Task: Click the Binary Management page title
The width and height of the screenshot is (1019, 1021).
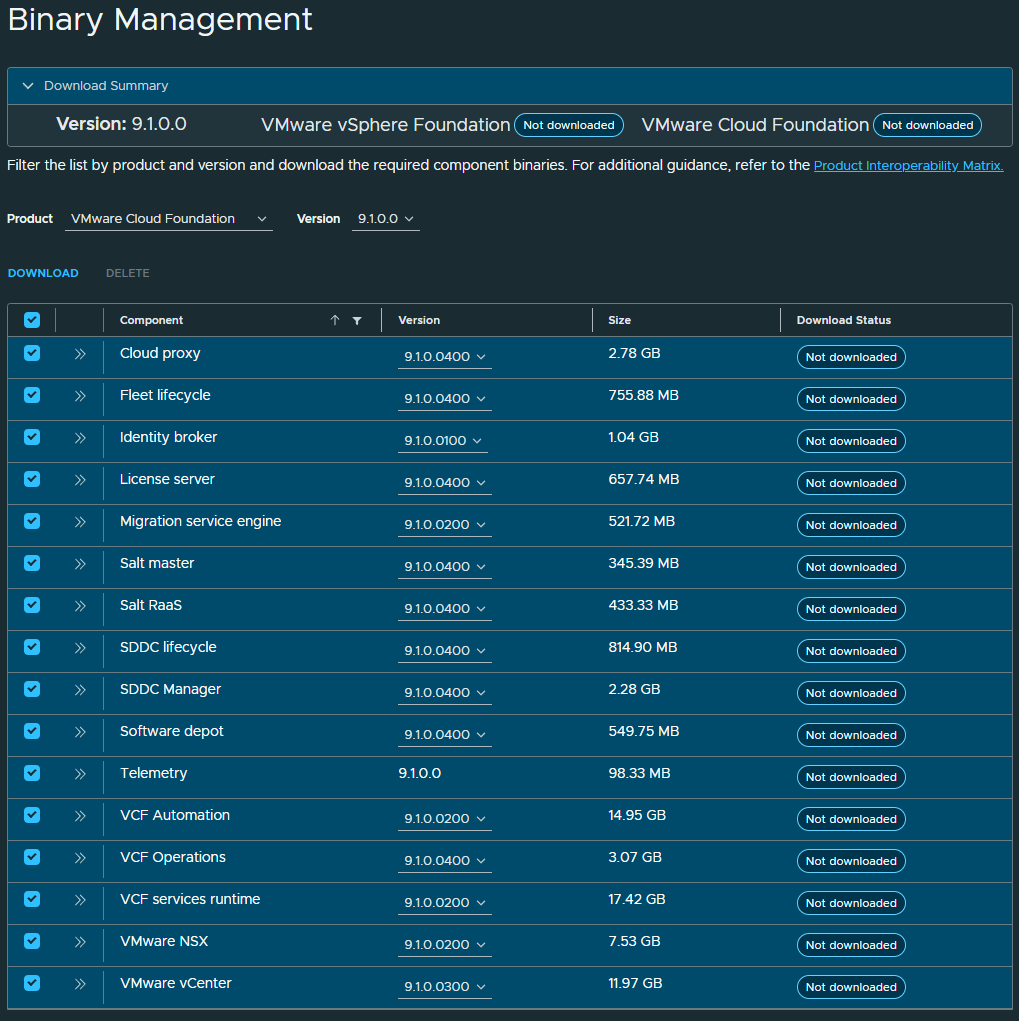Action: click(x=160, y=20)
